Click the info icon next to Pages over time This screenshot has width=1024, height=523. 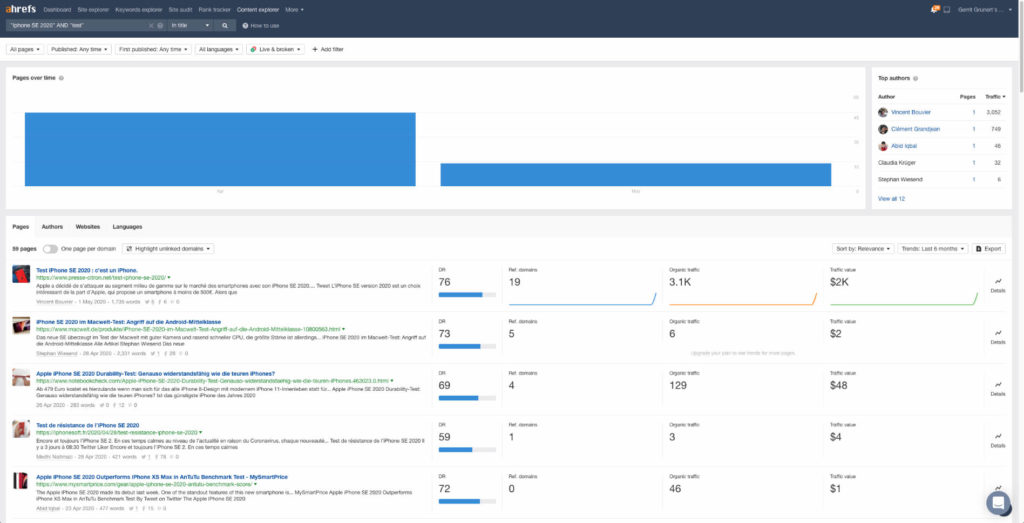pos(61,78)
